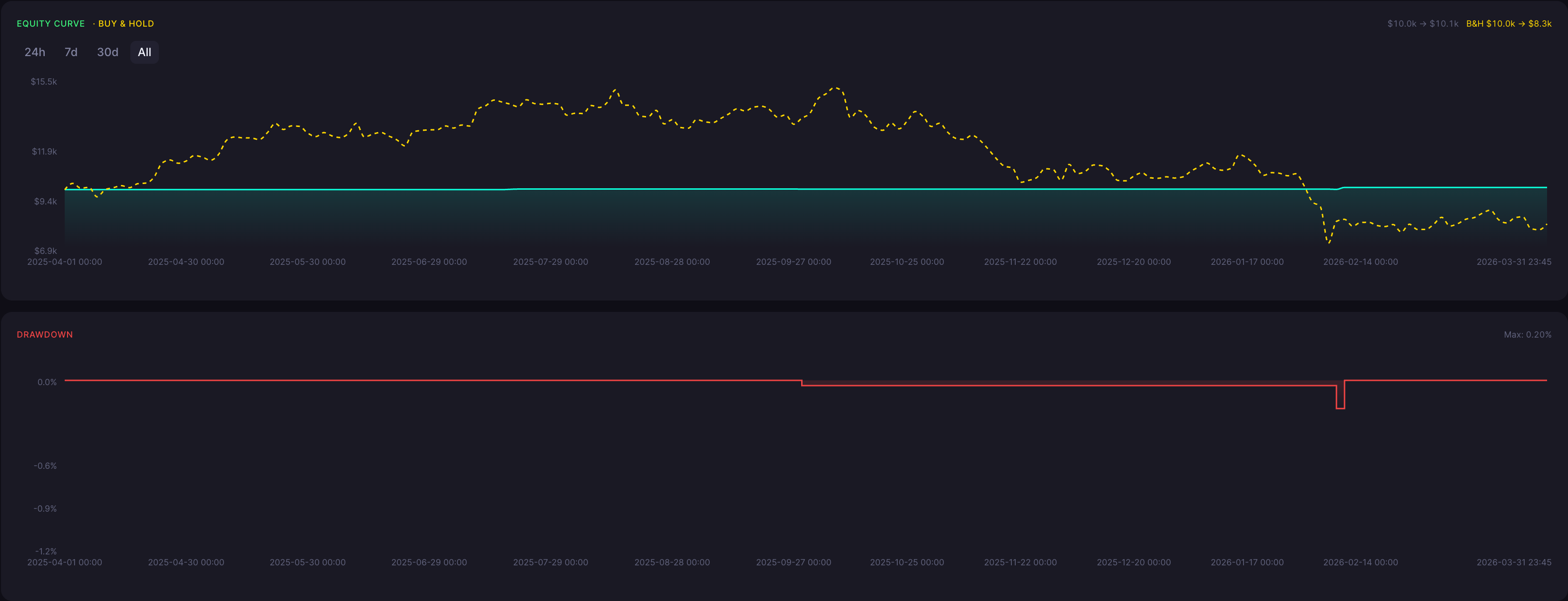Select the All time range tab
1568x601 pixels.
144,52
